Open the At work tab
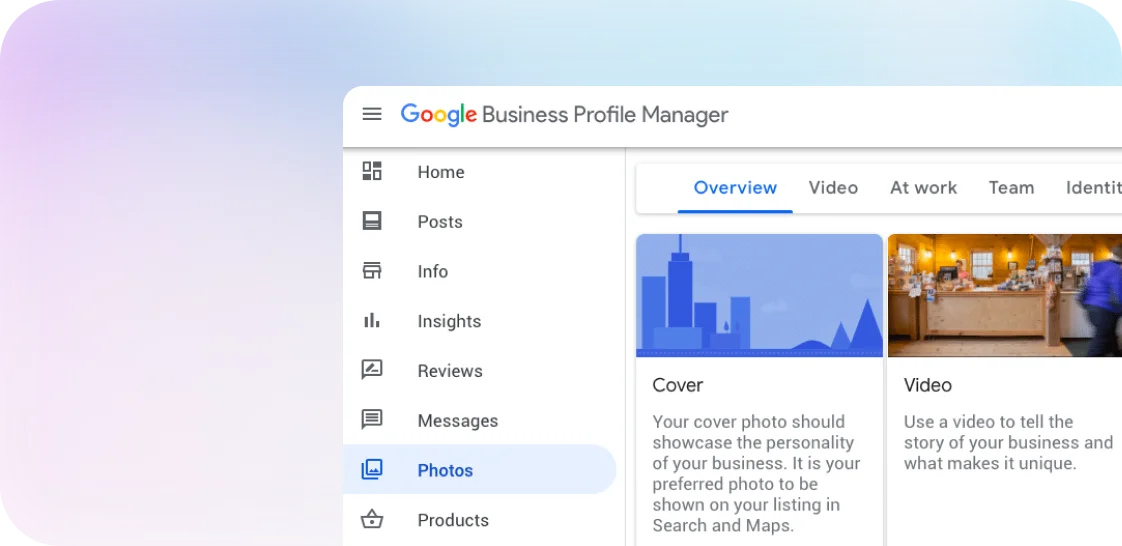This screenshot has height=546, width=1122. (923, 188)
